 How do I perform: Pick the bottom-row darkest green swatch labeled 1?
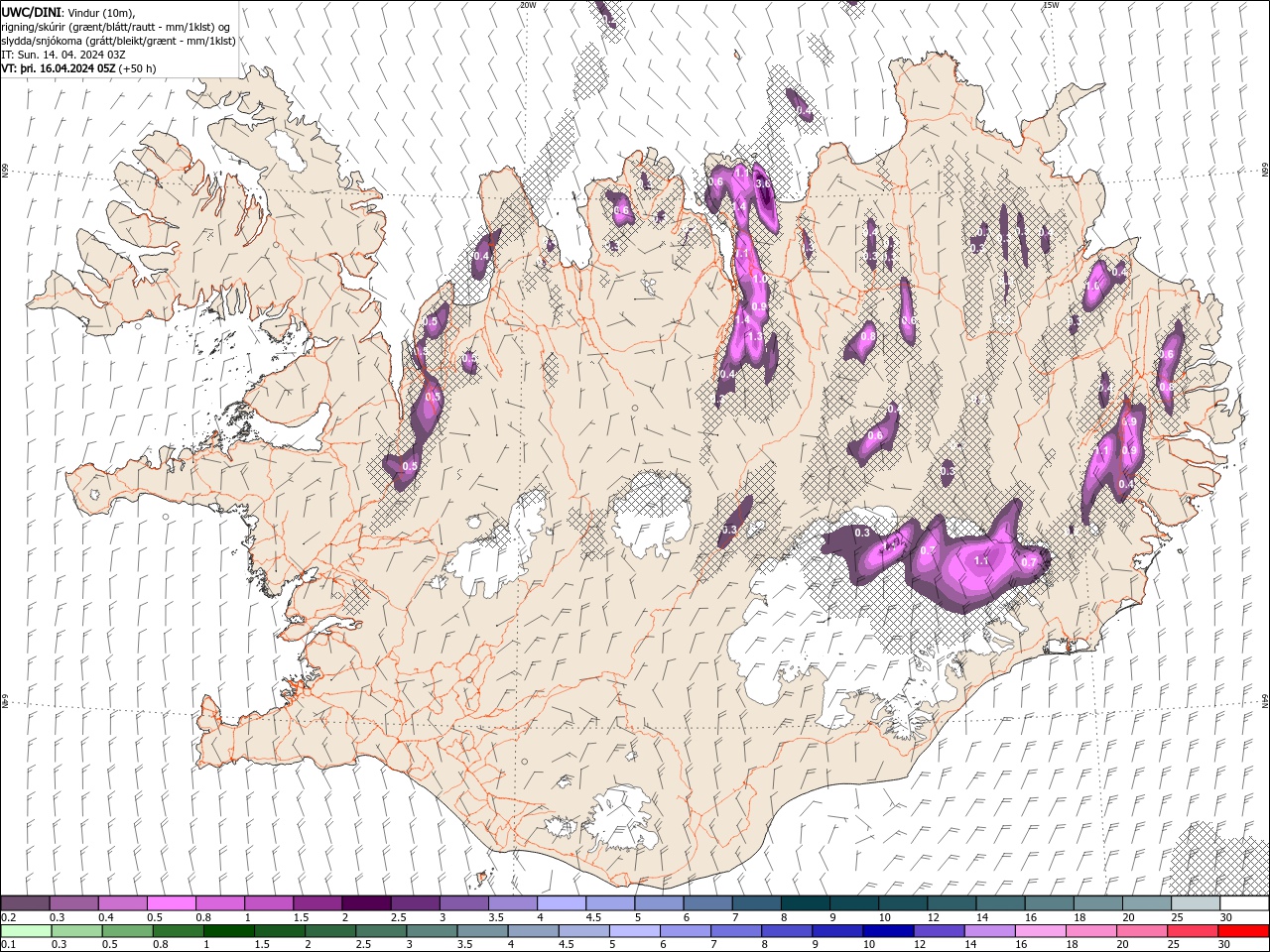[x=229, y=931]
